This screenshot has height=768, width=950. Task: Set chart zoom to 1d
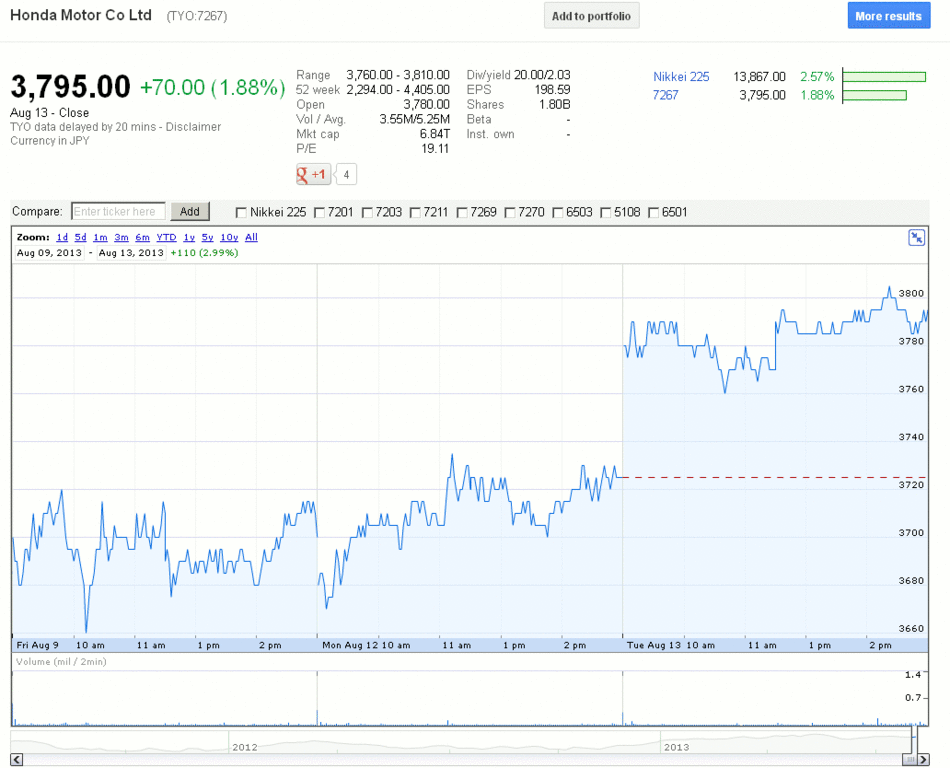[62, 237]
